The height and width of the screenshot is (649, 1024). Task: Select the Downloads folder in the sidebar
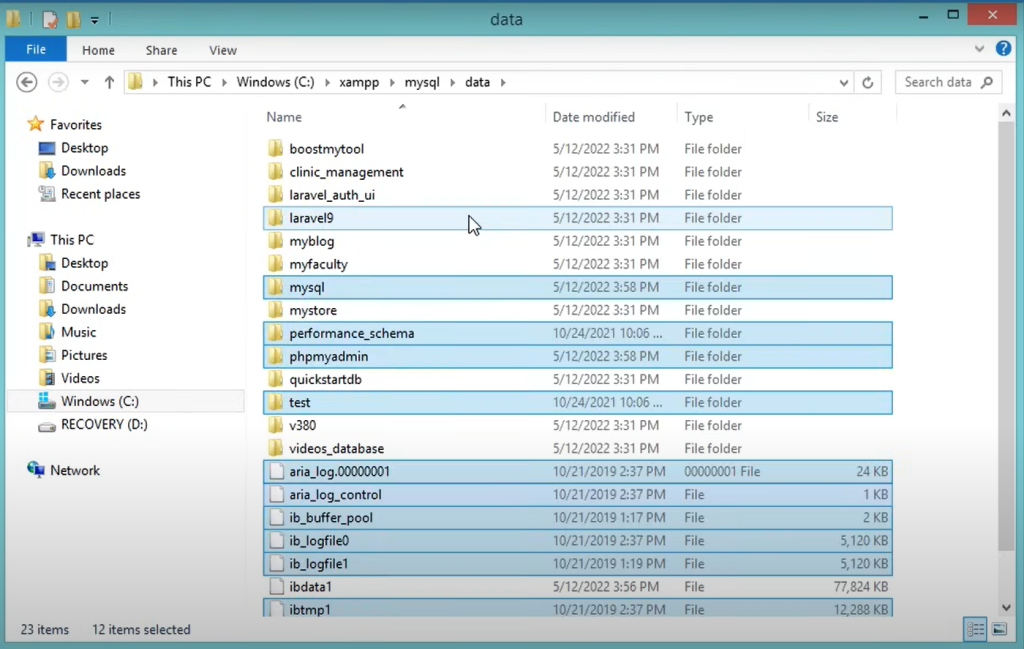(x=92, y=170)
